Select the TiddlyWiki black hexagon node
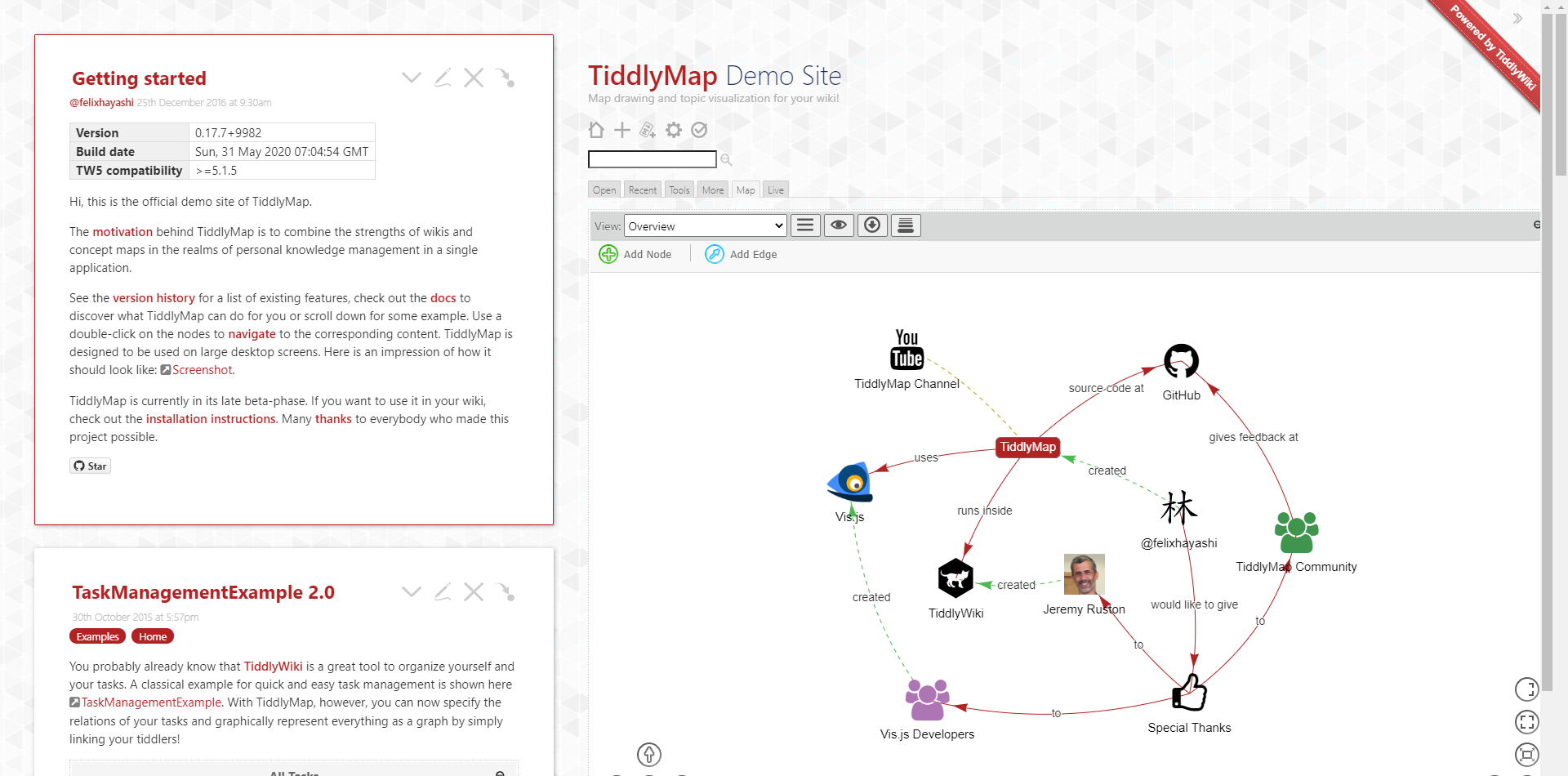 [955, 578]
